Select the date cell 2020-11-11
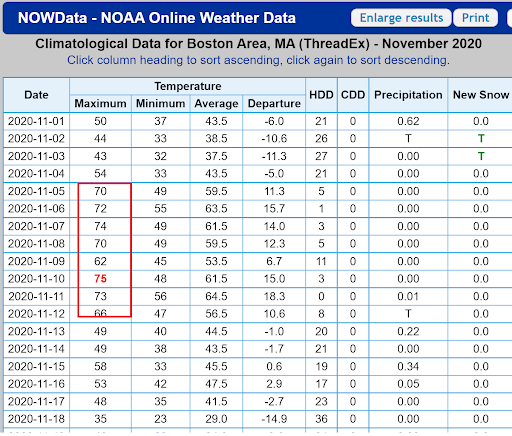Viewport: 512px width, 436px height. [x=36, y=296]
